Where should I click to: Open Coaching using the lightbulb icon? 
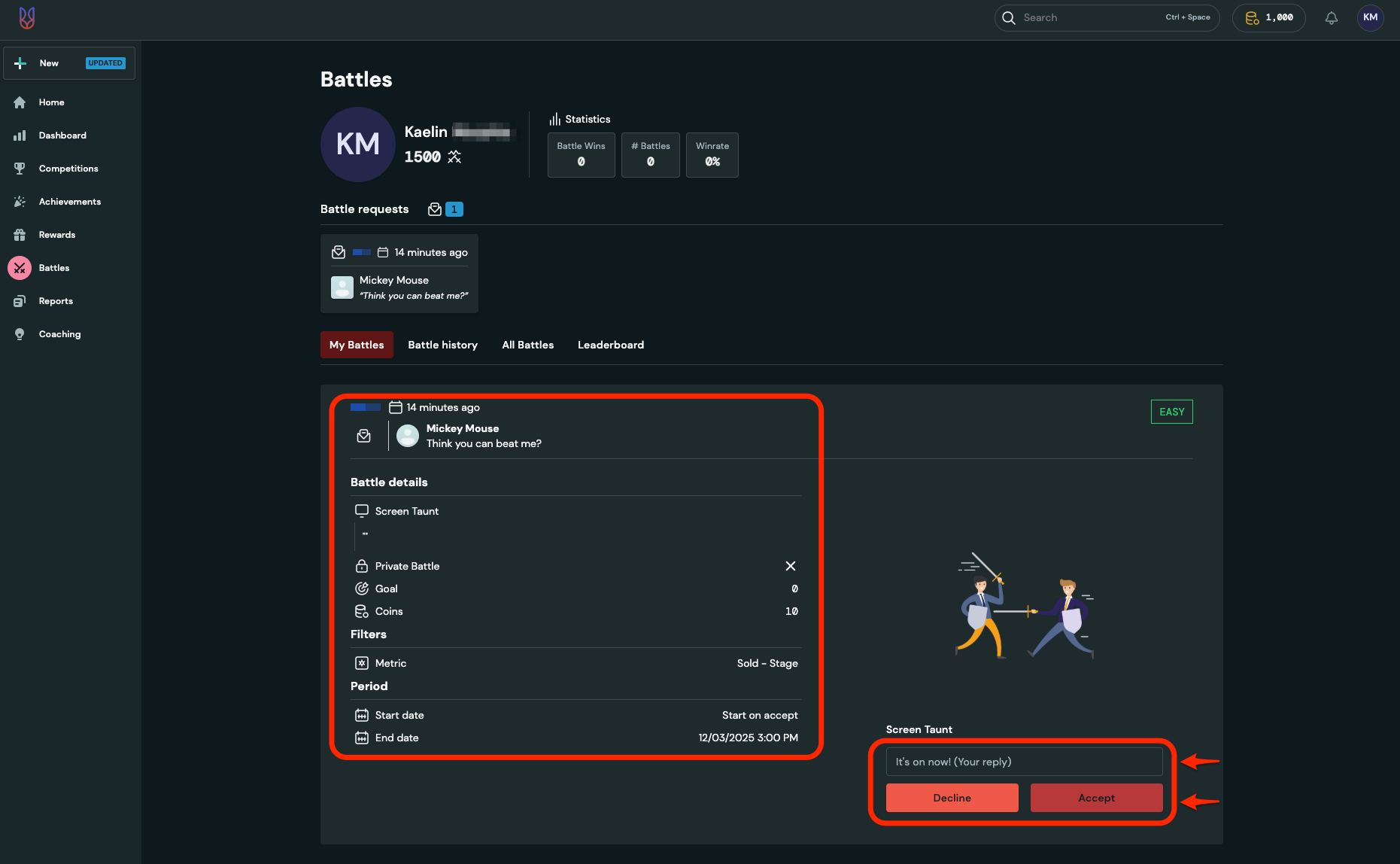[20, 334]
